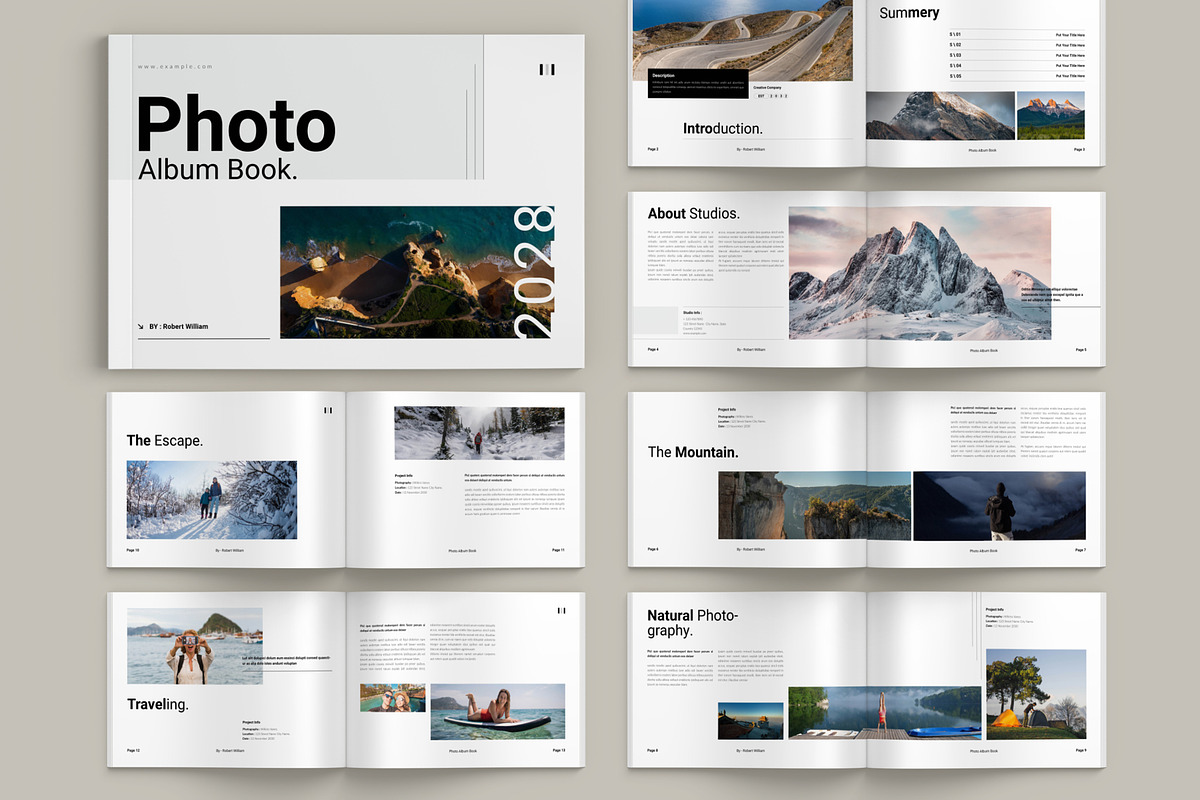
Task: Click 'Page 4' under About Studios
Action: click(653, 350)
